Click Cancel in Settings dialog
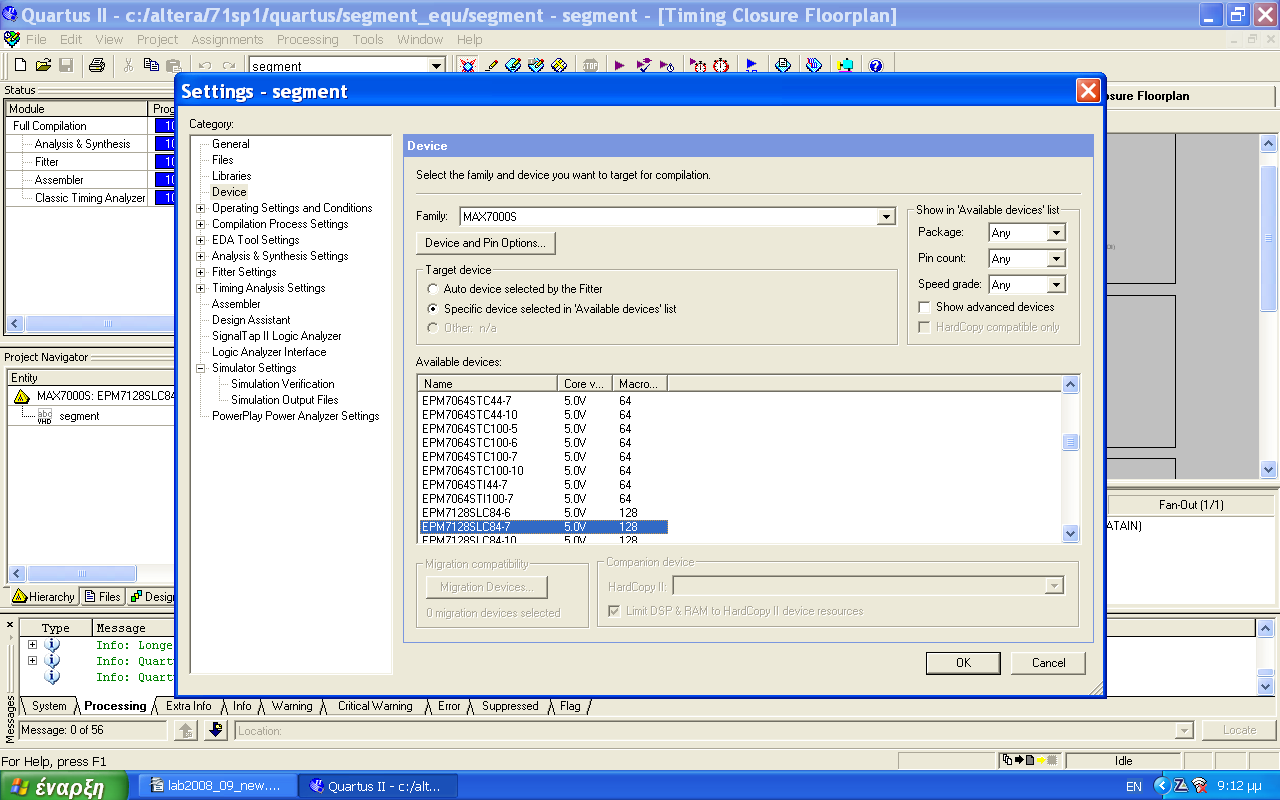 coord(1048,663)
